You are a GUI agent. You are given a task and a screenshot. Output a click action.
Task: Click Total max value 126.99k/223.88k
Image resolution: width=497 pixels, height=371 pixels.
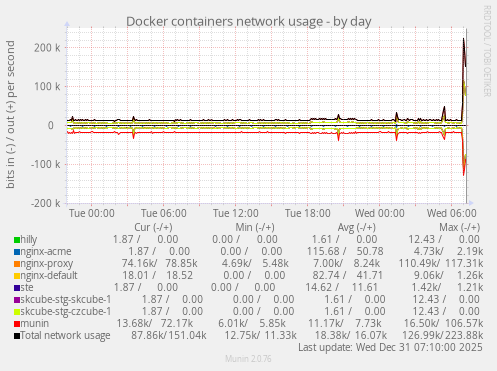pos(442,335)
